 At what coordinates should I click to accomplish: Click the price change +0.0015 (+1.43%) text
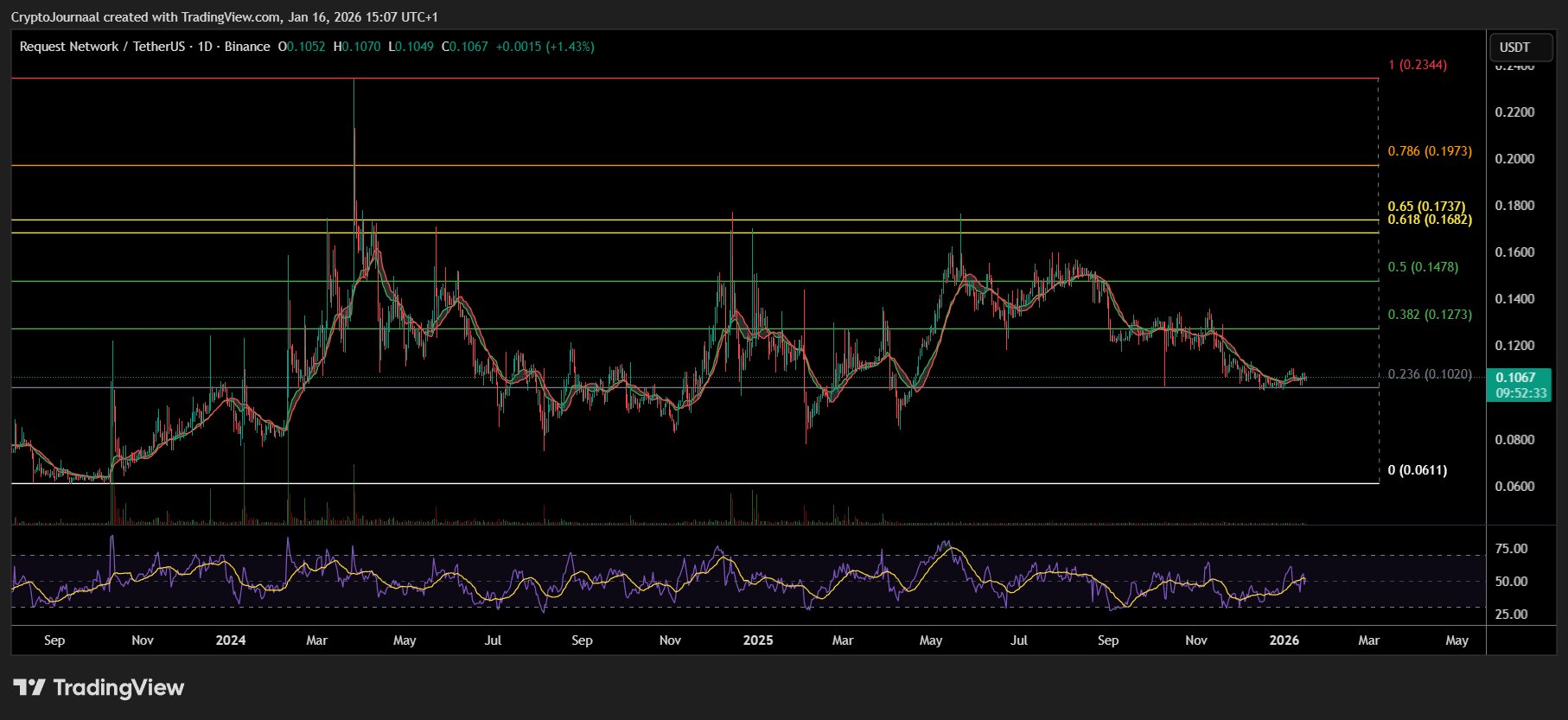click(x=545, y=47)
